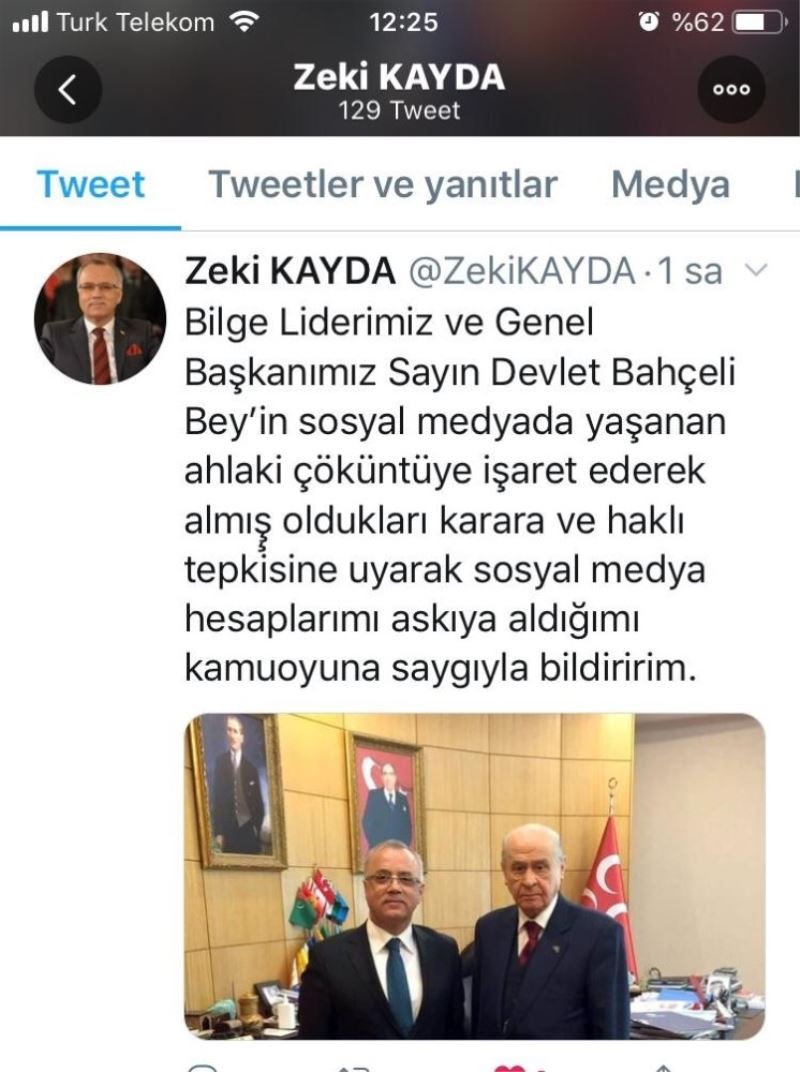This screenshot has width=800, height=1072.
Task: Tap the battery icon in status bar
Action: coord(758,23)
